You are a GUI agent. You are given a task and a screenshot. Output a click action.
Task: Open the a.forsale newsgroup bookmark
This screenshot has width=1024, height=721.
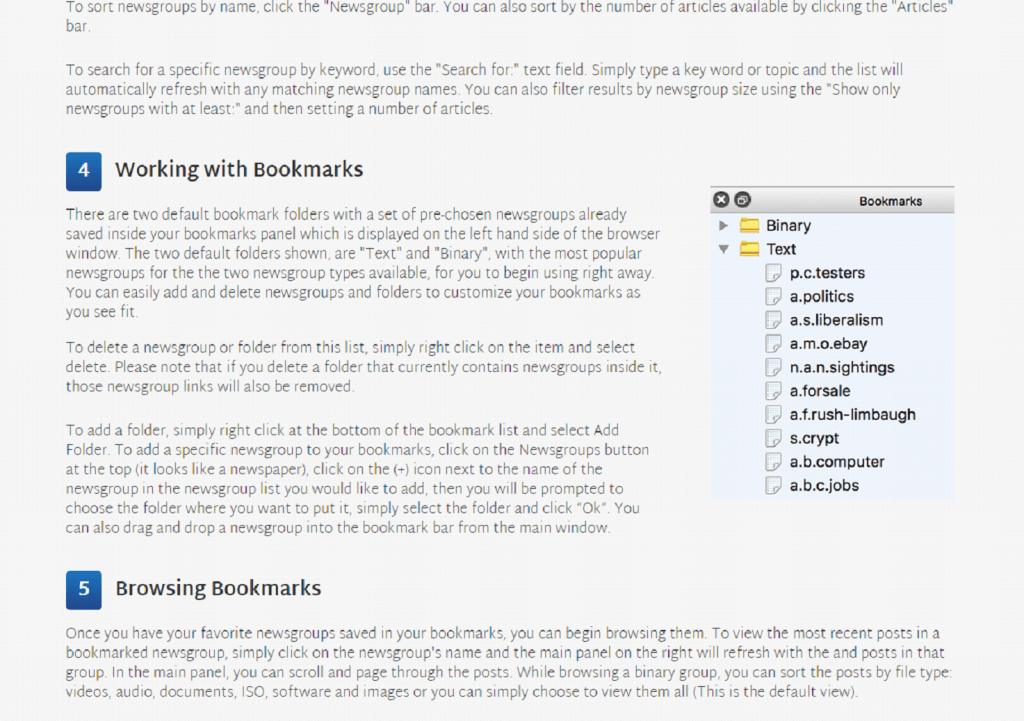pos(820,391)
